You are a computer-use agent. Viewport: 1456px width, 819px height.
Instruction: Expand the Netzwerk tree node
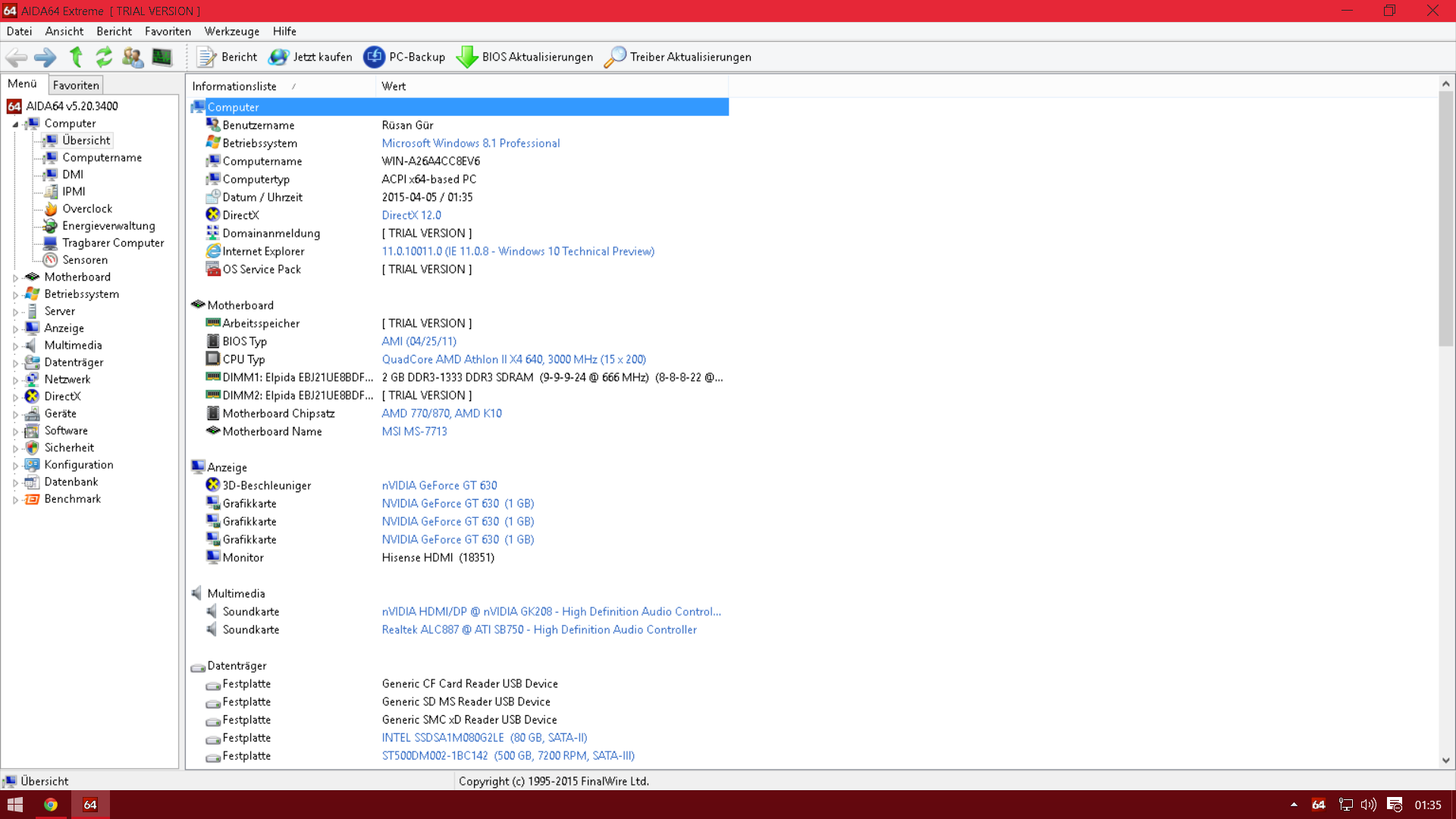tap(15, 380)
